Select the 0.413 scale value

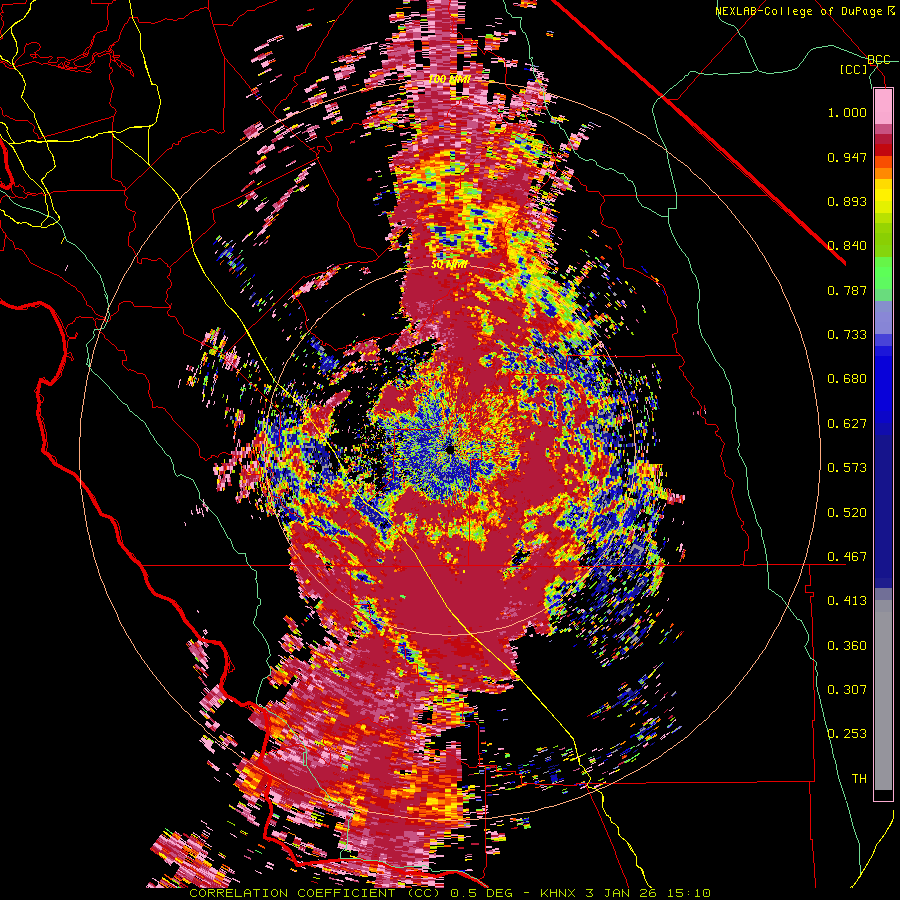click(847, 601)
